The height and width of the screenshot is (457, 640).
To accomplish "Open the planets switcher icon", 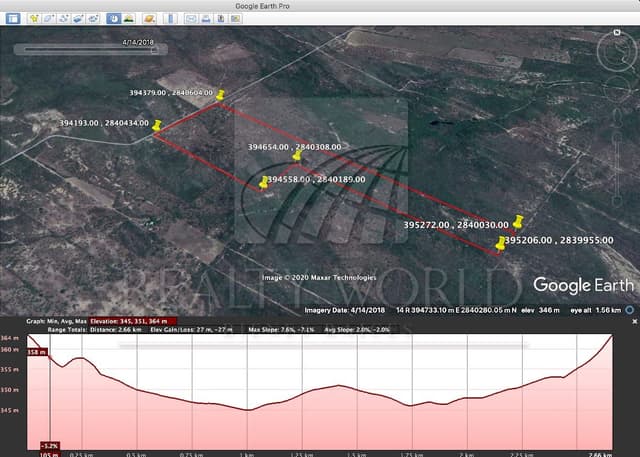I will pos(148,18).
